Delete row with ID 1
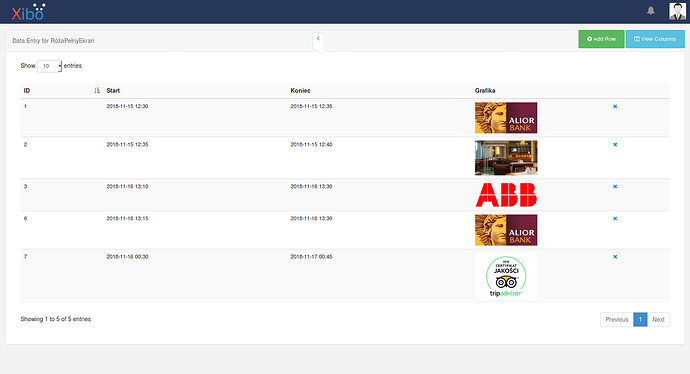 click(615, 106)
